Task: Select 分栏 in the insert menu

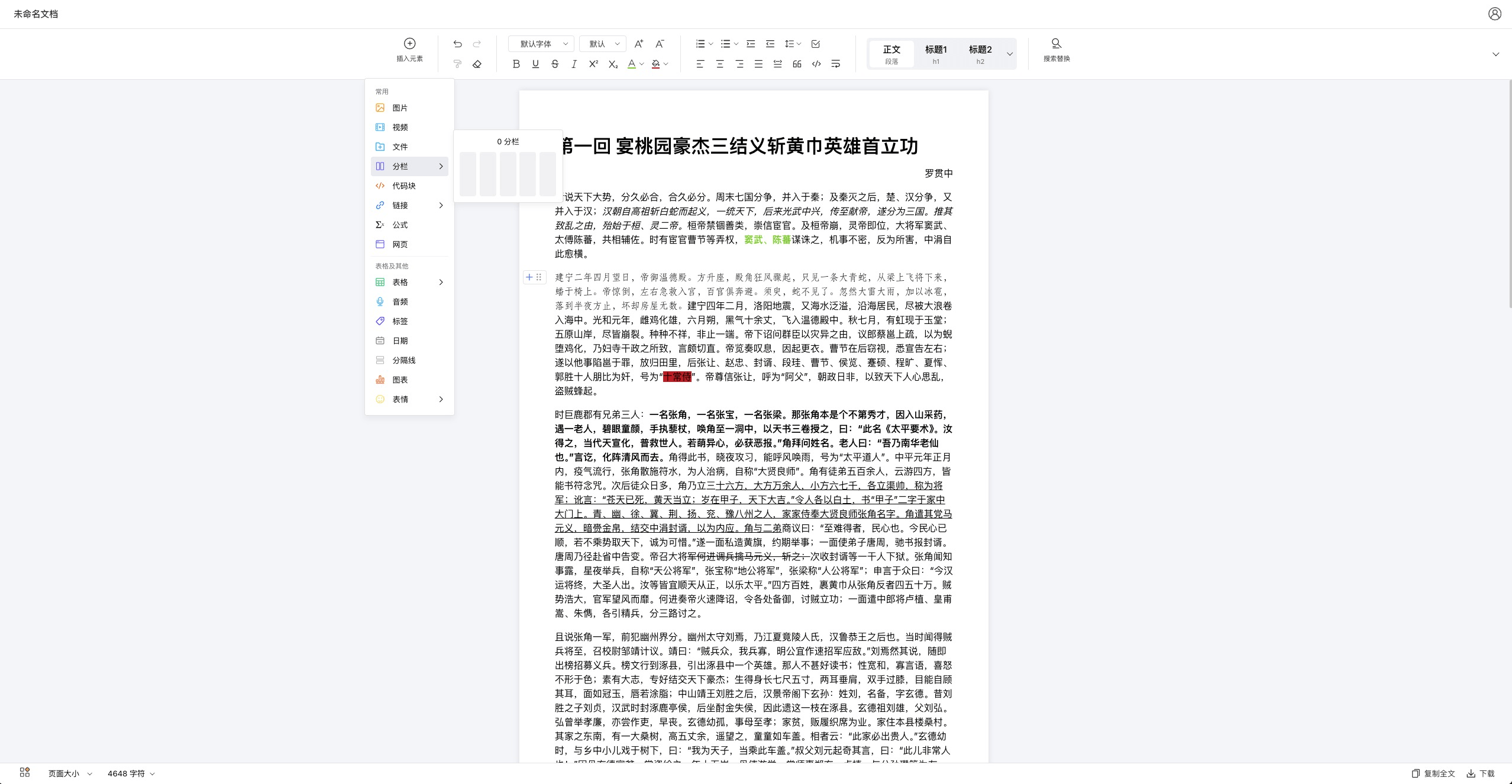Action: point(409,166)
